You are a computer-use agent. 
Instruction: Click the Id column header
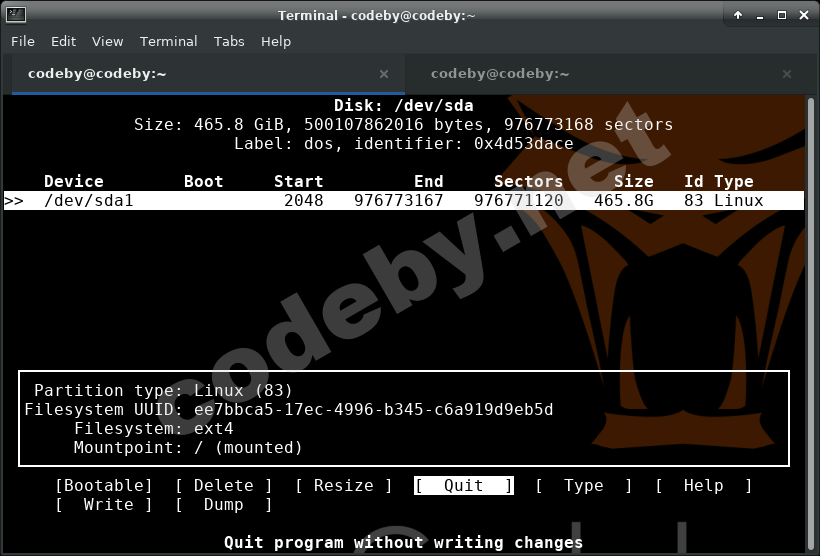(x=694, y=181)
